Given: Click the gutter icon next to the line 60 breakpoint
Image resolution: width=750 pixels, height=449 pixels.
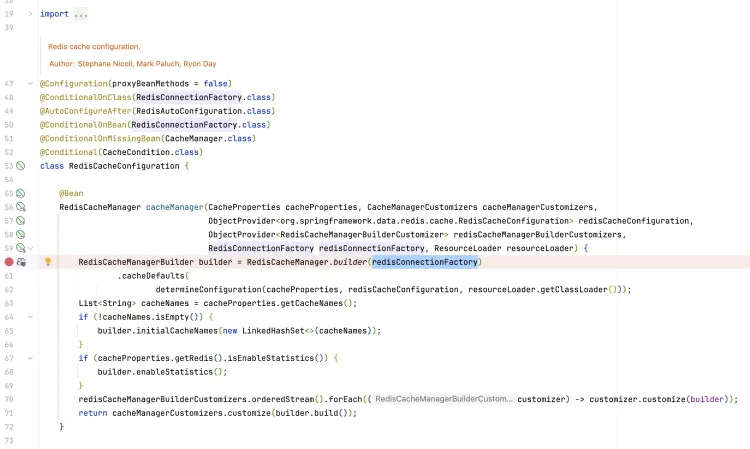Looking at the screenshot, I should (x=21, y=262).
